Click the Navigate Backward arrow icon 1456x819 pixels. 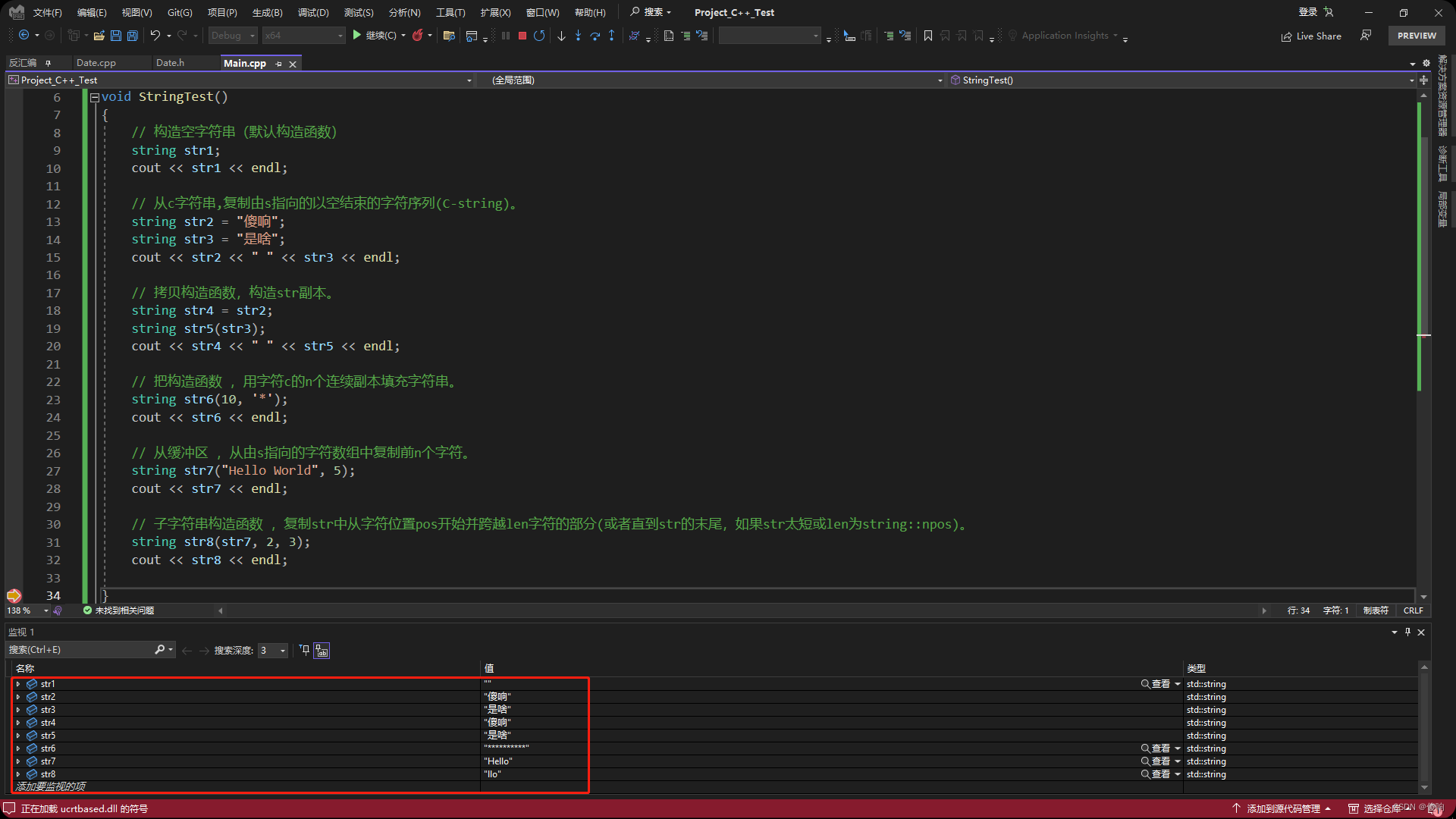(x=24, y=36)
